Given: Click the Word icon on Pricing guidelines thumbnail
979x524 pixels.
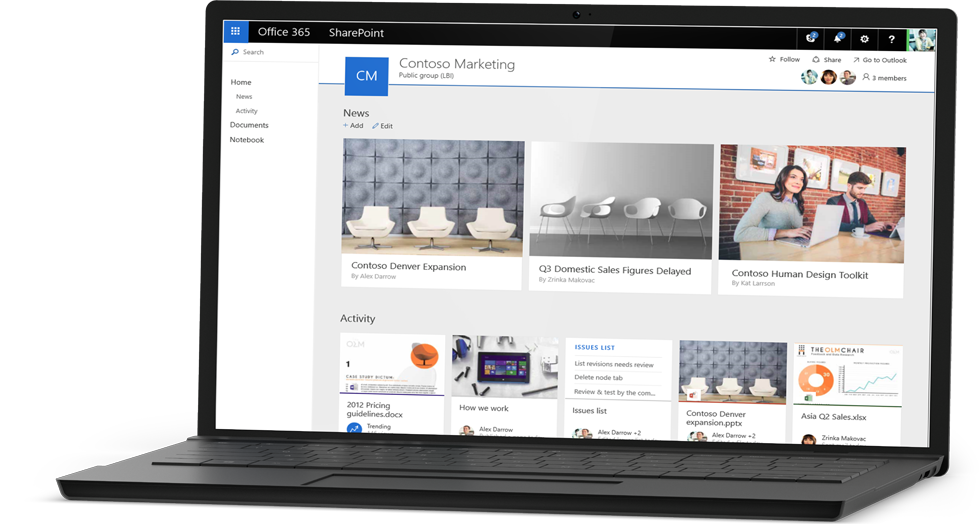Looking at the screenshot, I should click(x=353, y=387).
